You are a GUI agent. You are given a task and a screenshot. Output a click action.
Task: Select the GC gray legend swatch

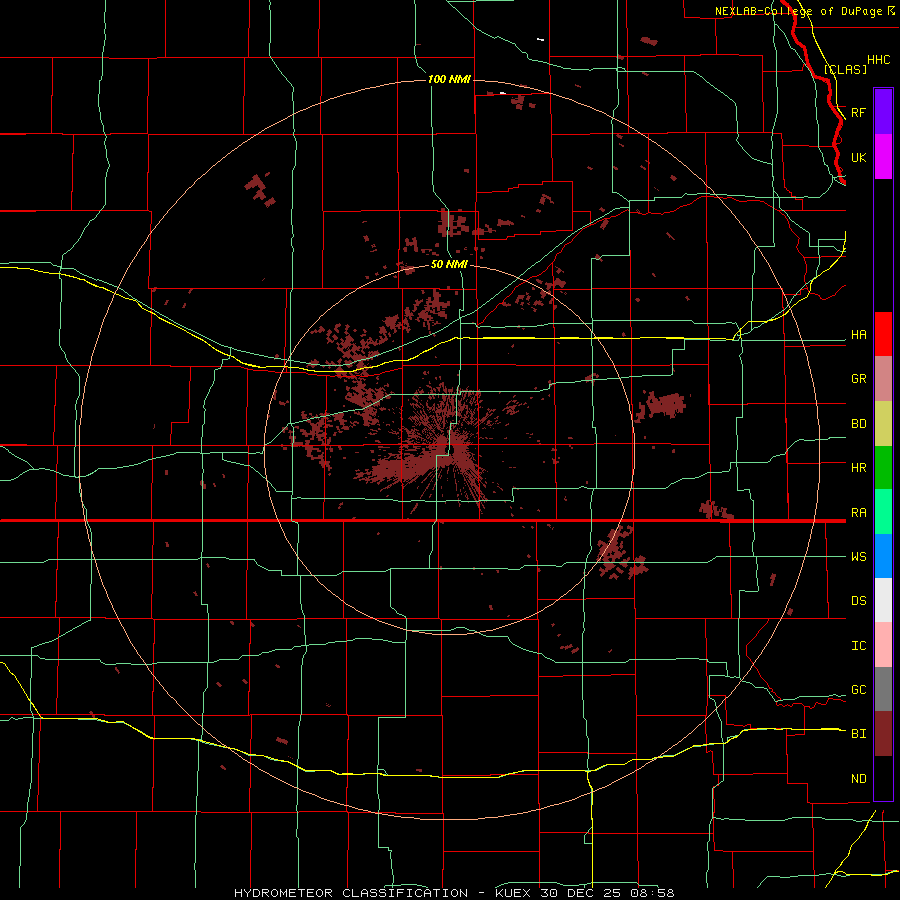tap(883, 689)
